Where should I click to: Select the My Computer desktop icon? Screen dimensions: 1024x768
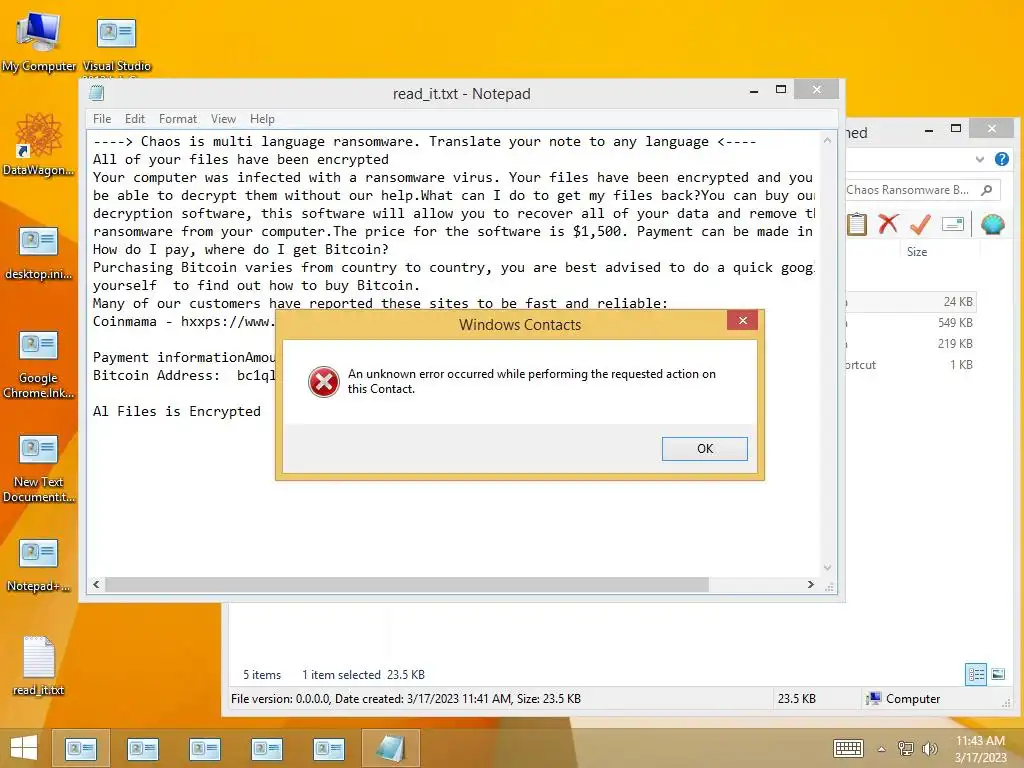coord(39,42)
